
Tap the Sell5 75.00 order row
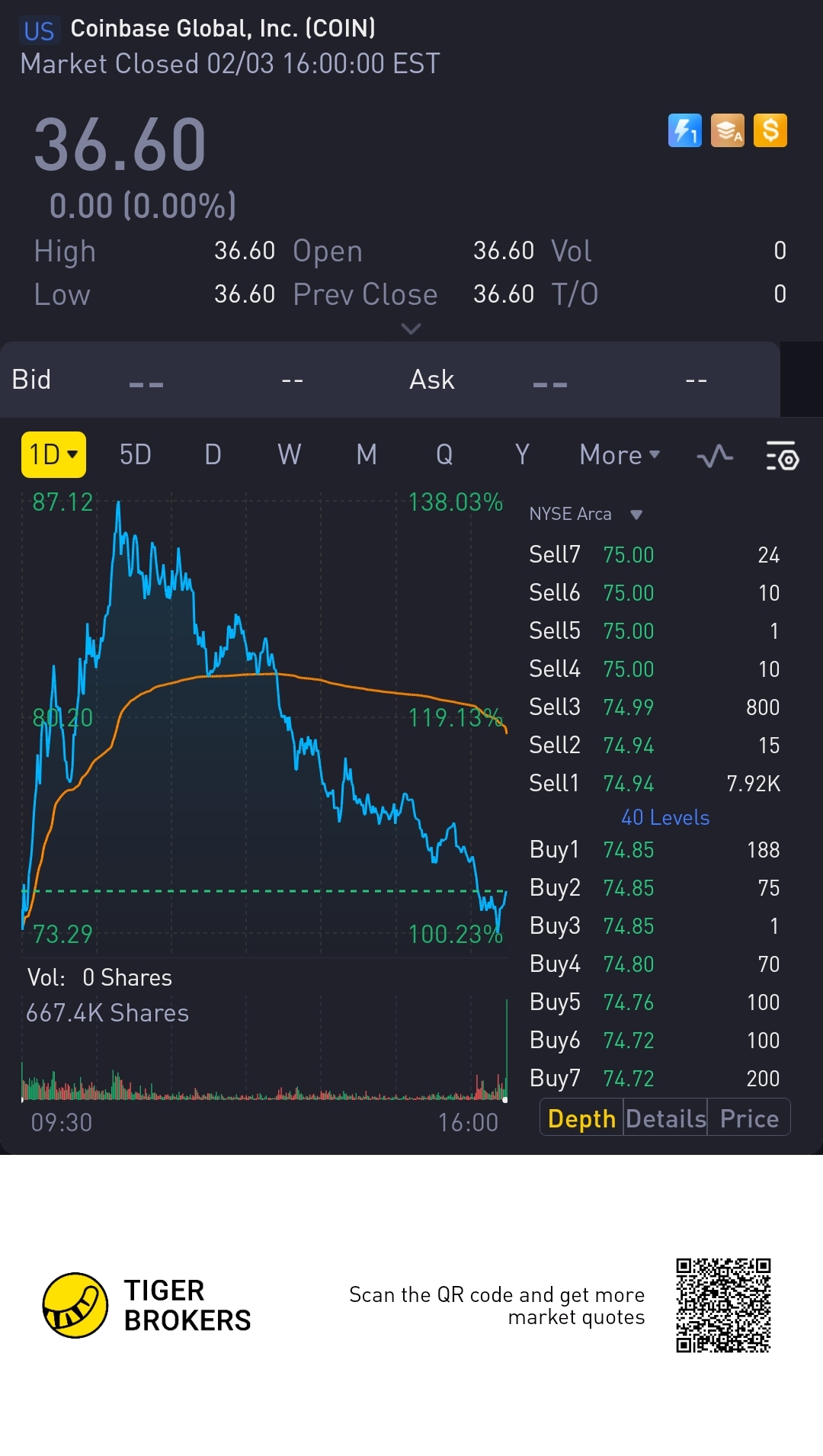655,631
